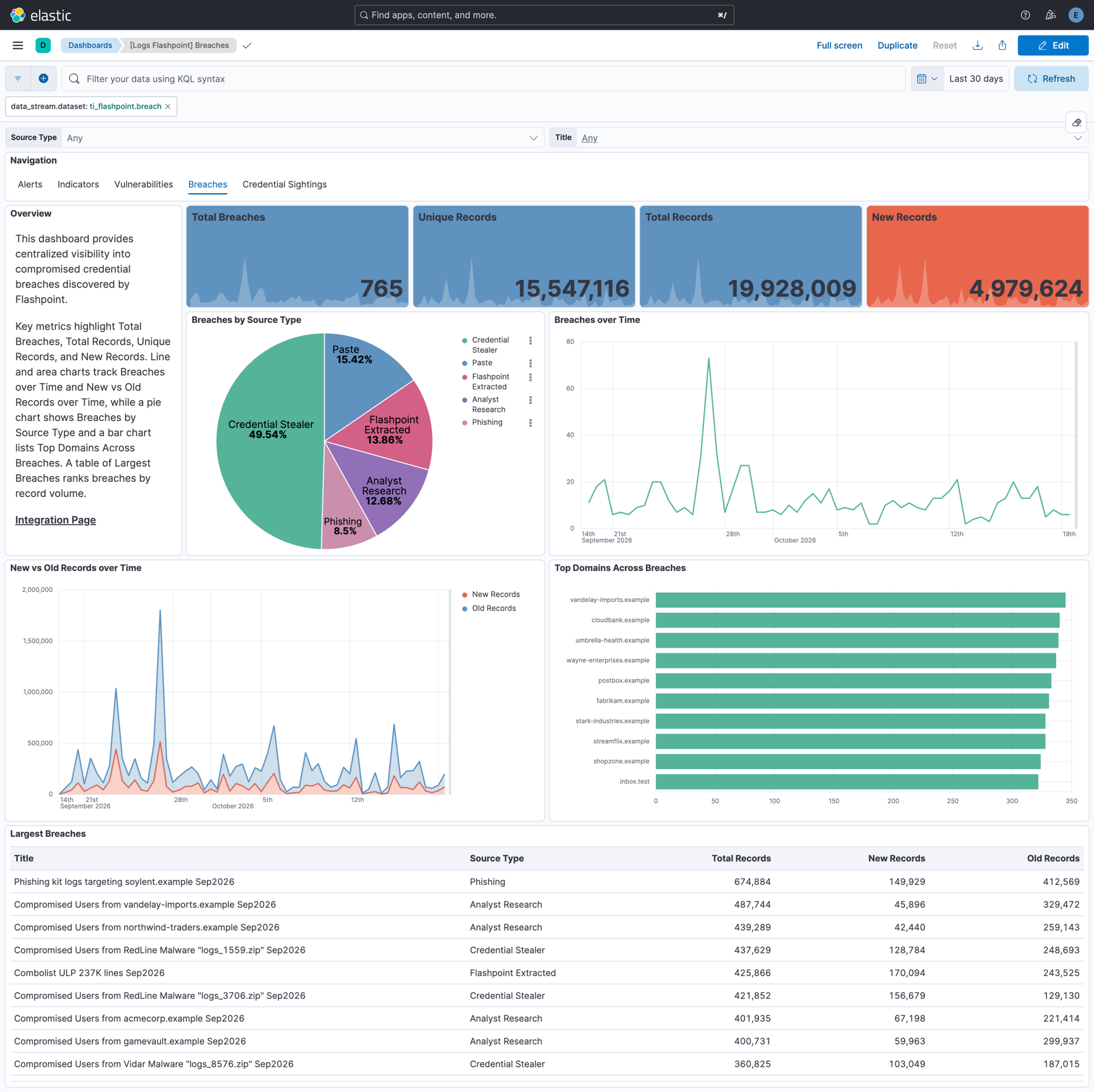1094x1092 pixels.
Task: Open the calendar date quick menu
Action: (x=927, y=78)
